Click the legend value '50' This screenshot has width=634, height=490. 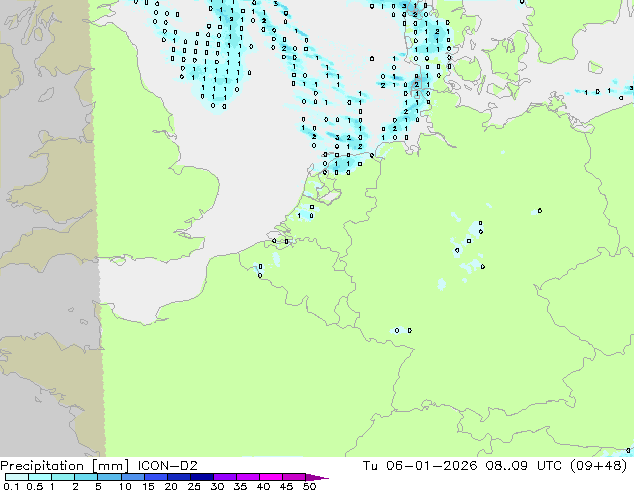[x=309, y=486]
